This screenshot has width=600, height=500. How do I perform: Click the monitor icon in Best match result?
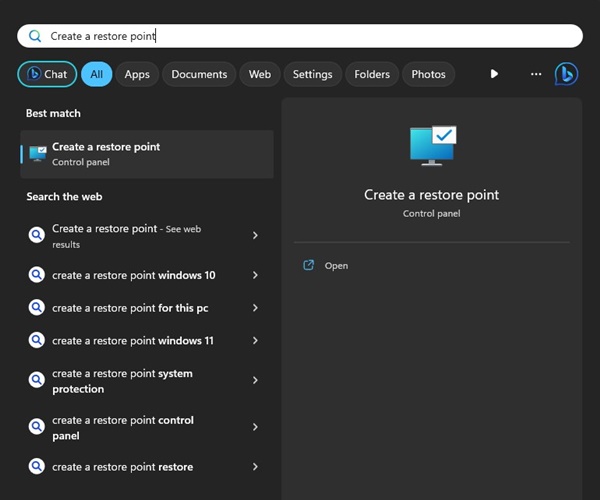[x=38, y=154]
